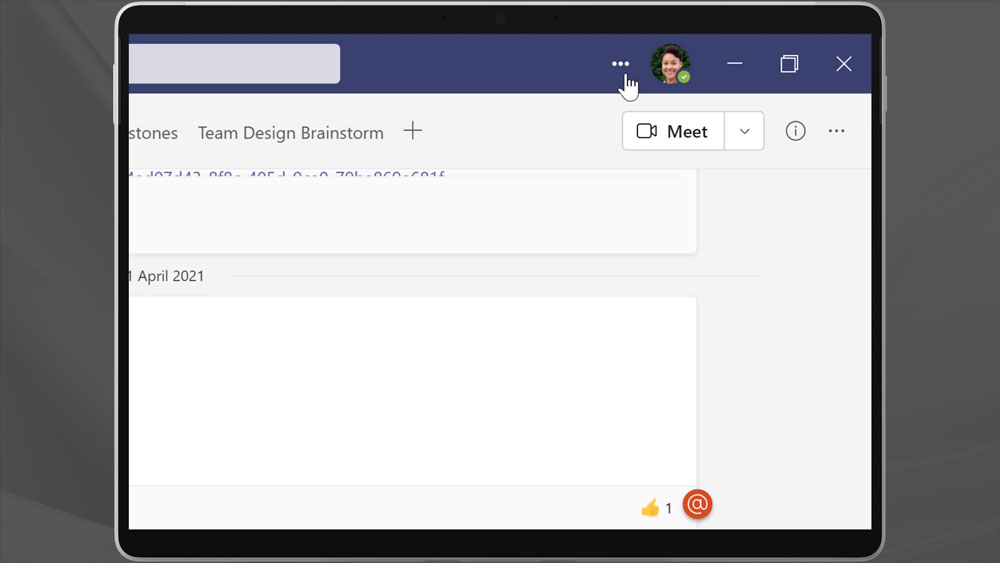This screenshot has height=563, width=1000.
Task: Switch to Team Design Brainstorm tab
Action: (x=290, y=133)
